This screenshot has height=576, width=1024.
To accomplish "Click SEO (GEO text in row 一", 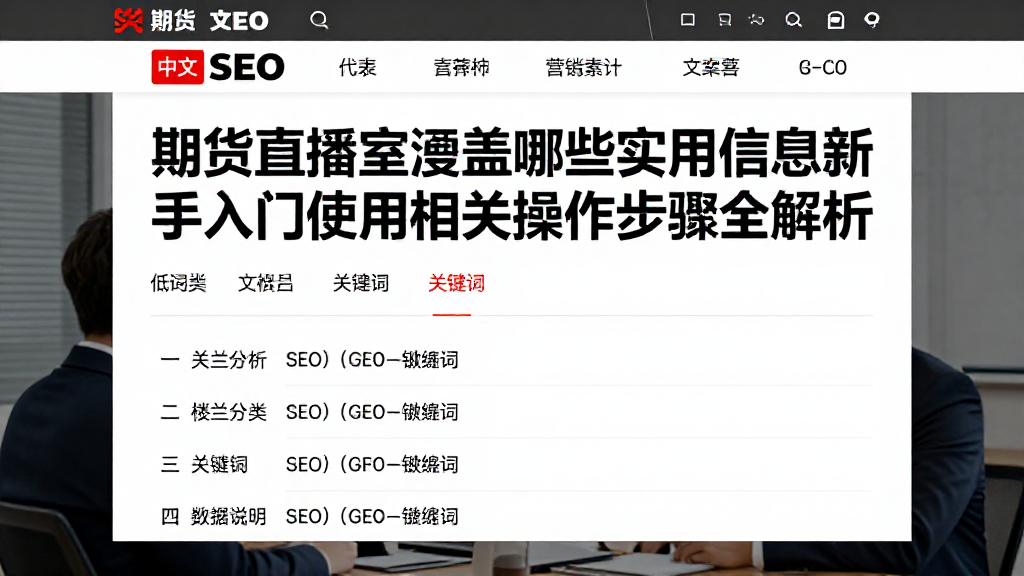I will [x=372, y=359].
